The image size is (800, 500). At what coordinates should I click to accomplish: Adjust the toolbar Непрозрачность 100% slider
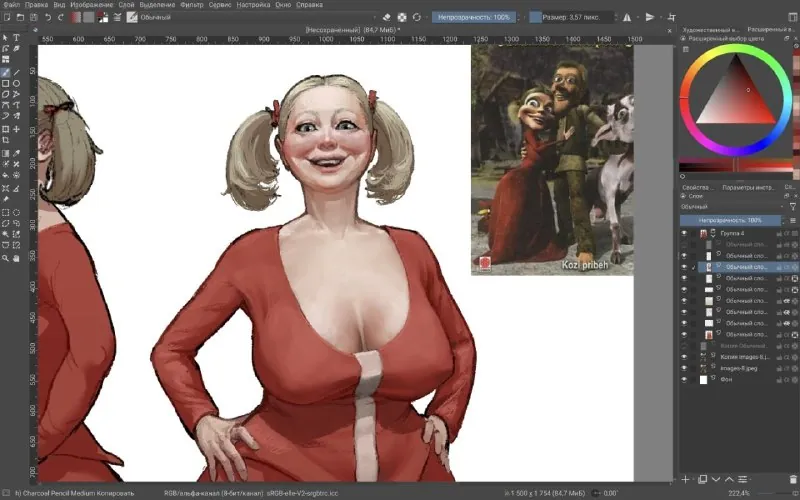(474, 17)
